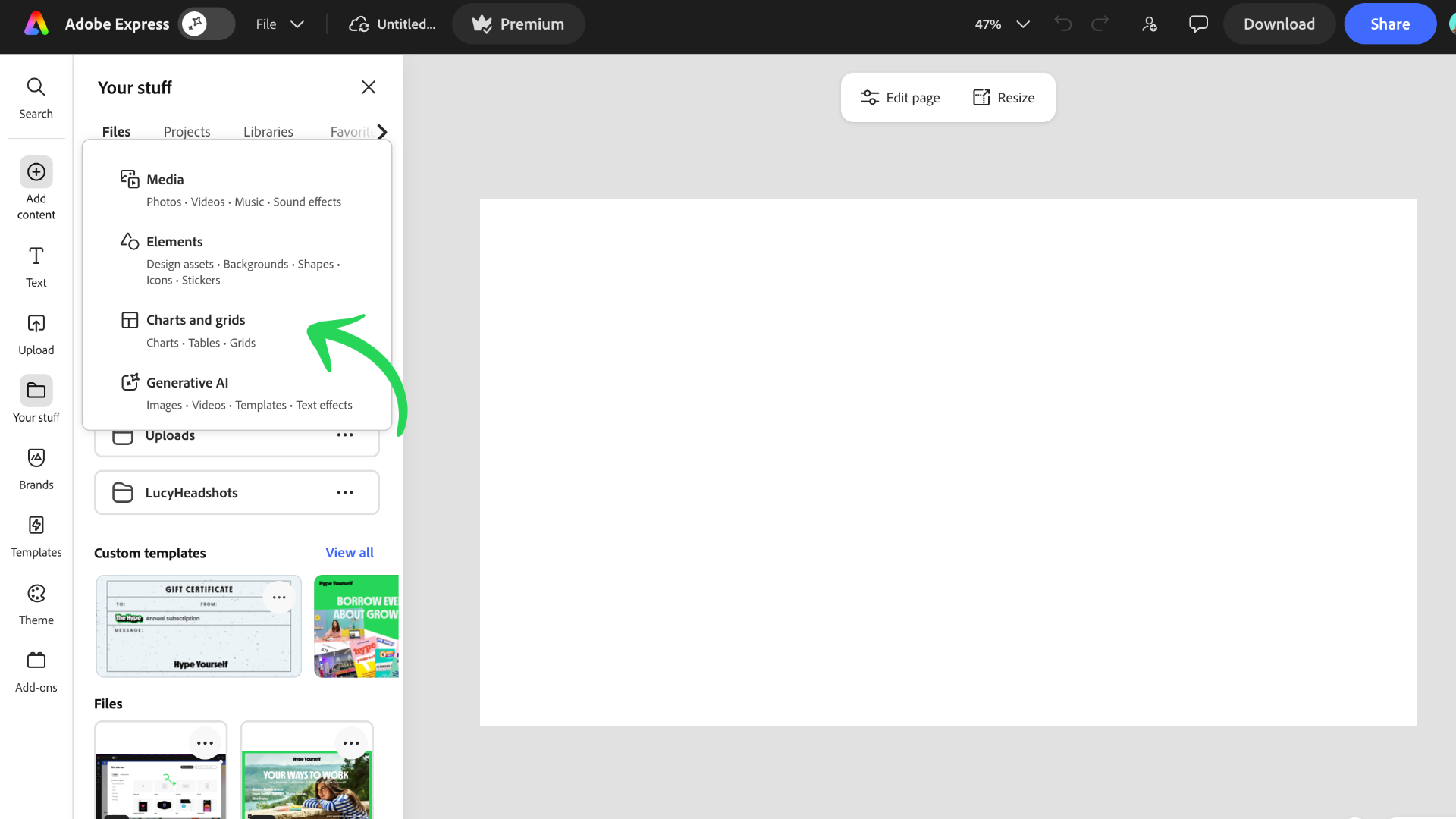Click View all custom templates link
This screenshot has height=819, width=1456.
click(x=349, y=553)
